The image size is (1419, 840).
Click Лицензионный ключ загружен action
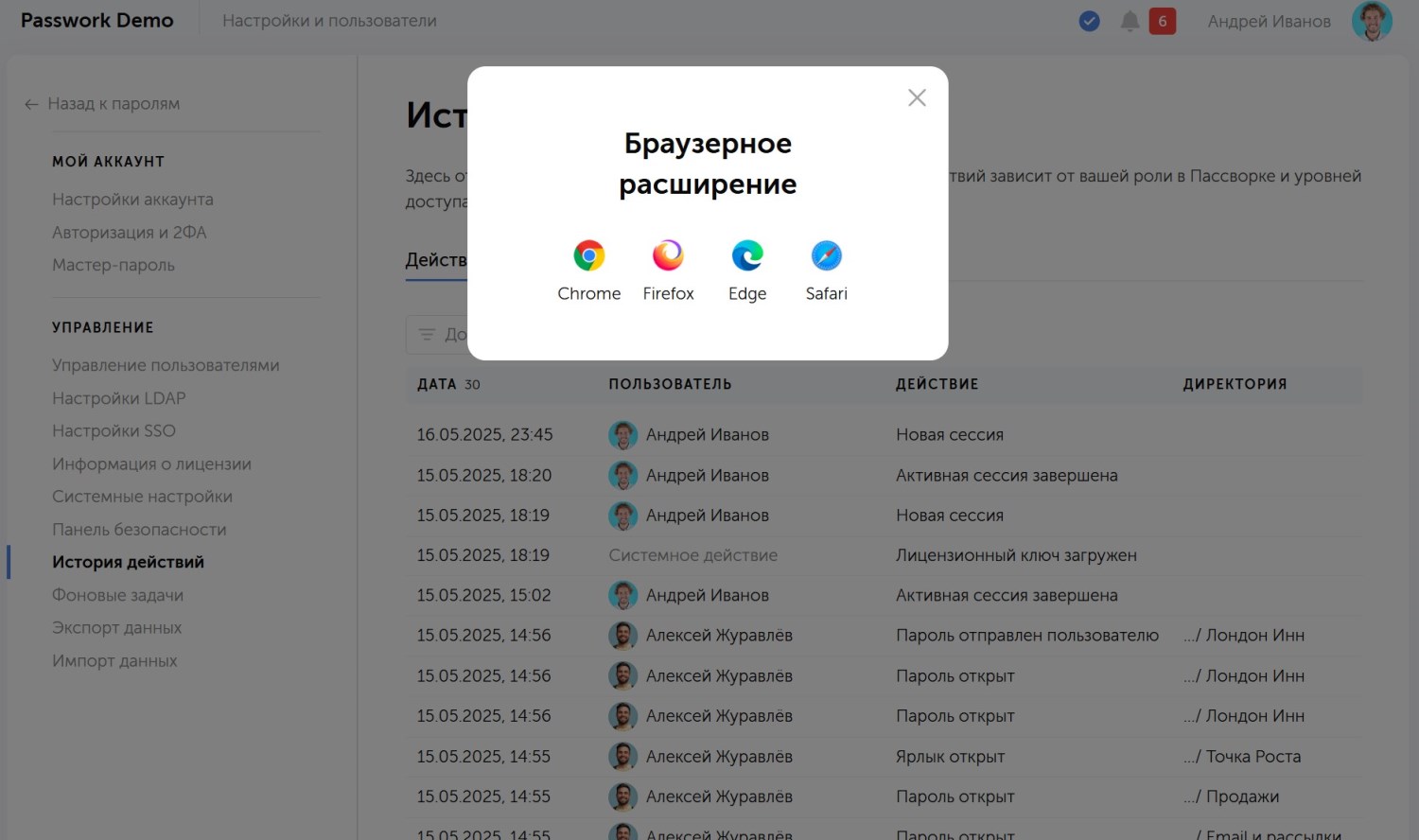coord(1016,555)
